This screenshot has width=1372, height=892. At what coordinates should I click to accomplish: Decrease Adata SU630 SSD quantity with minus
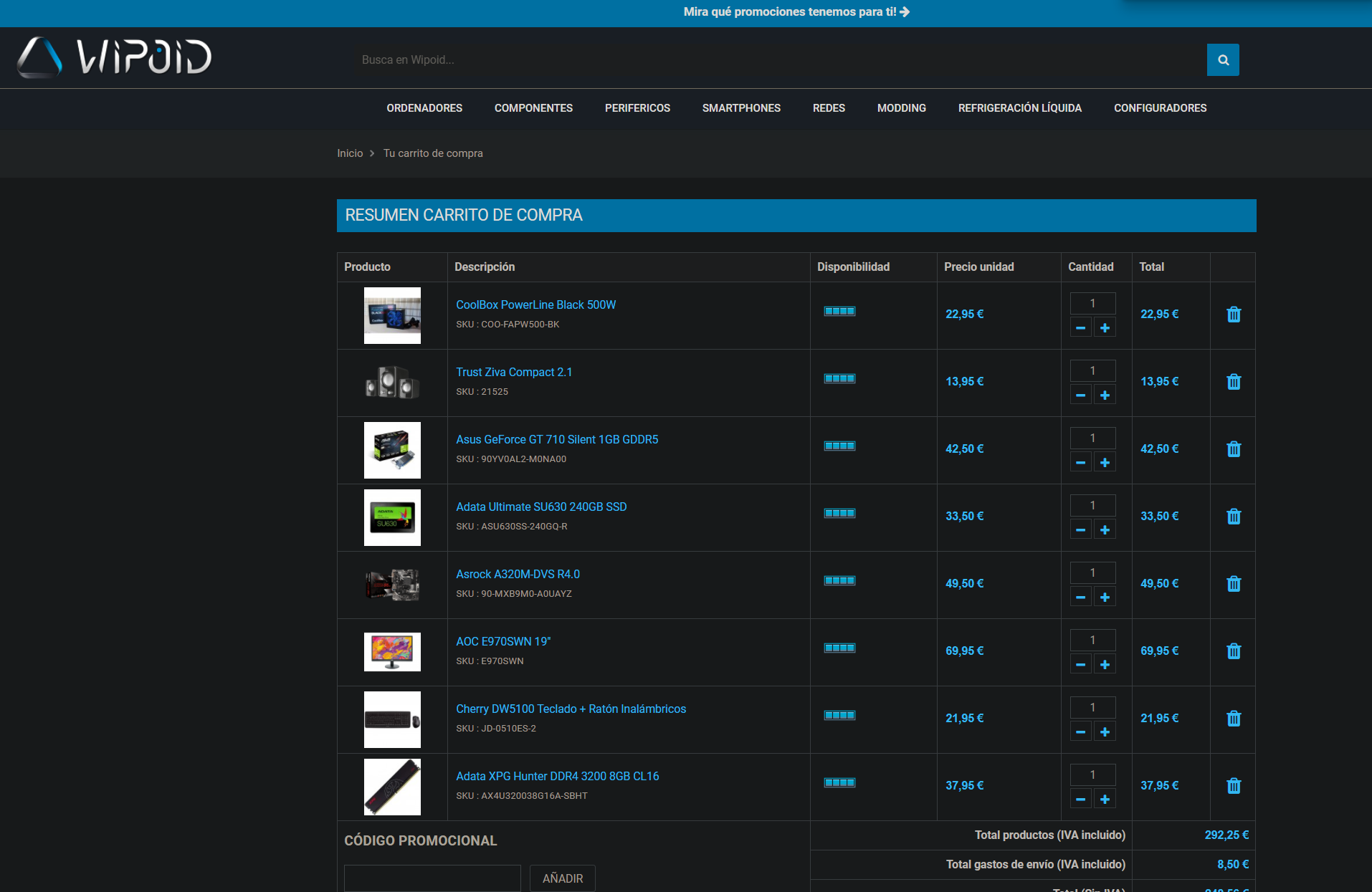point(1081,530)
